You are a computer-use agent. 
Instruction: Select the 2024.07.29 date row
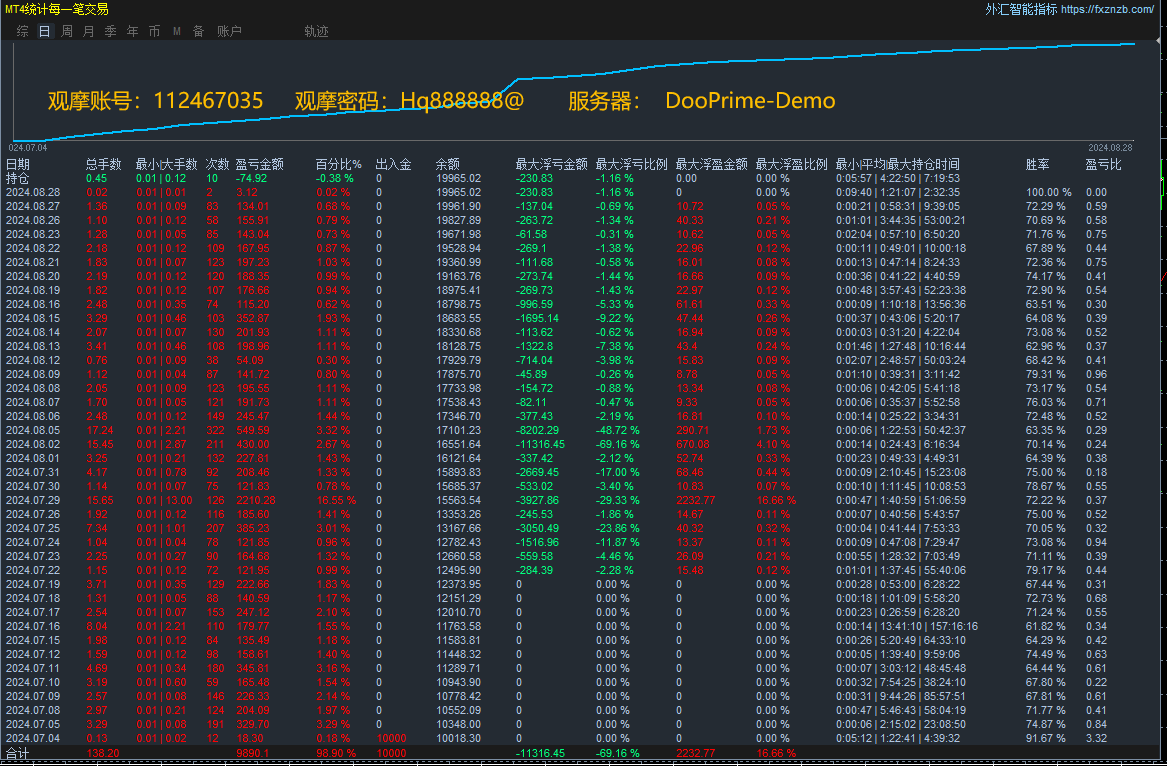tap(33, 500)
